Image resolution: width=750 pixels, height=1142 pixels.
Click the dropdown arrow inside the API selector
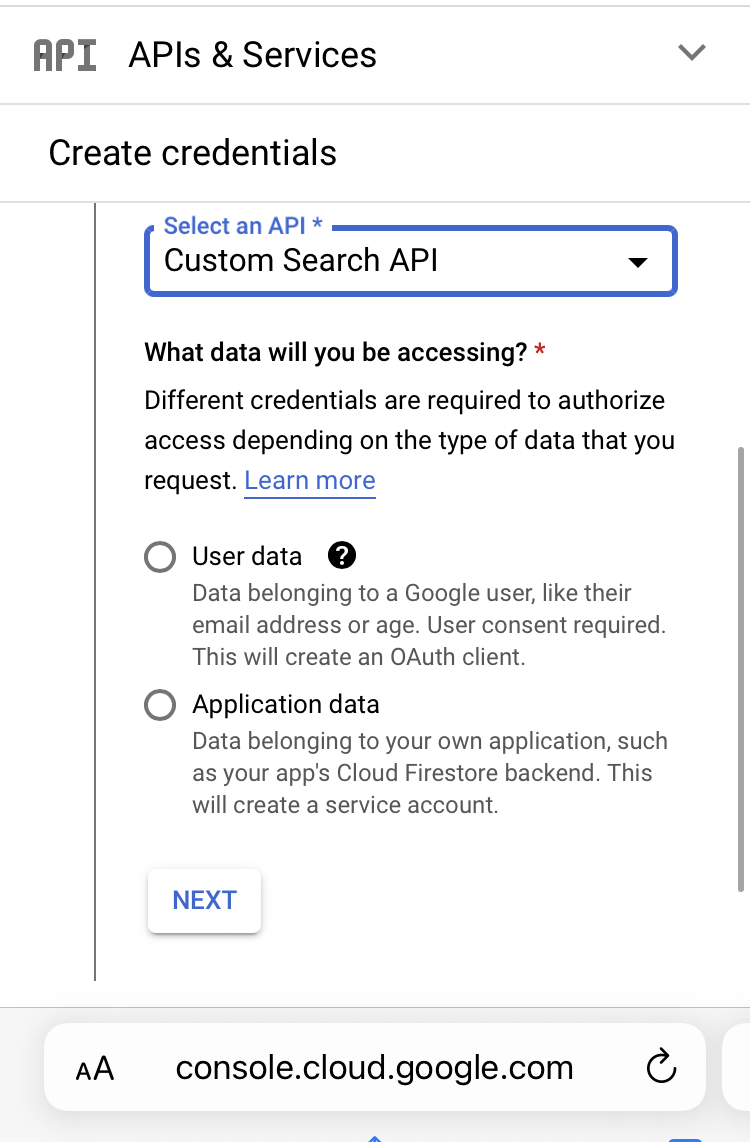click(637, 262)
